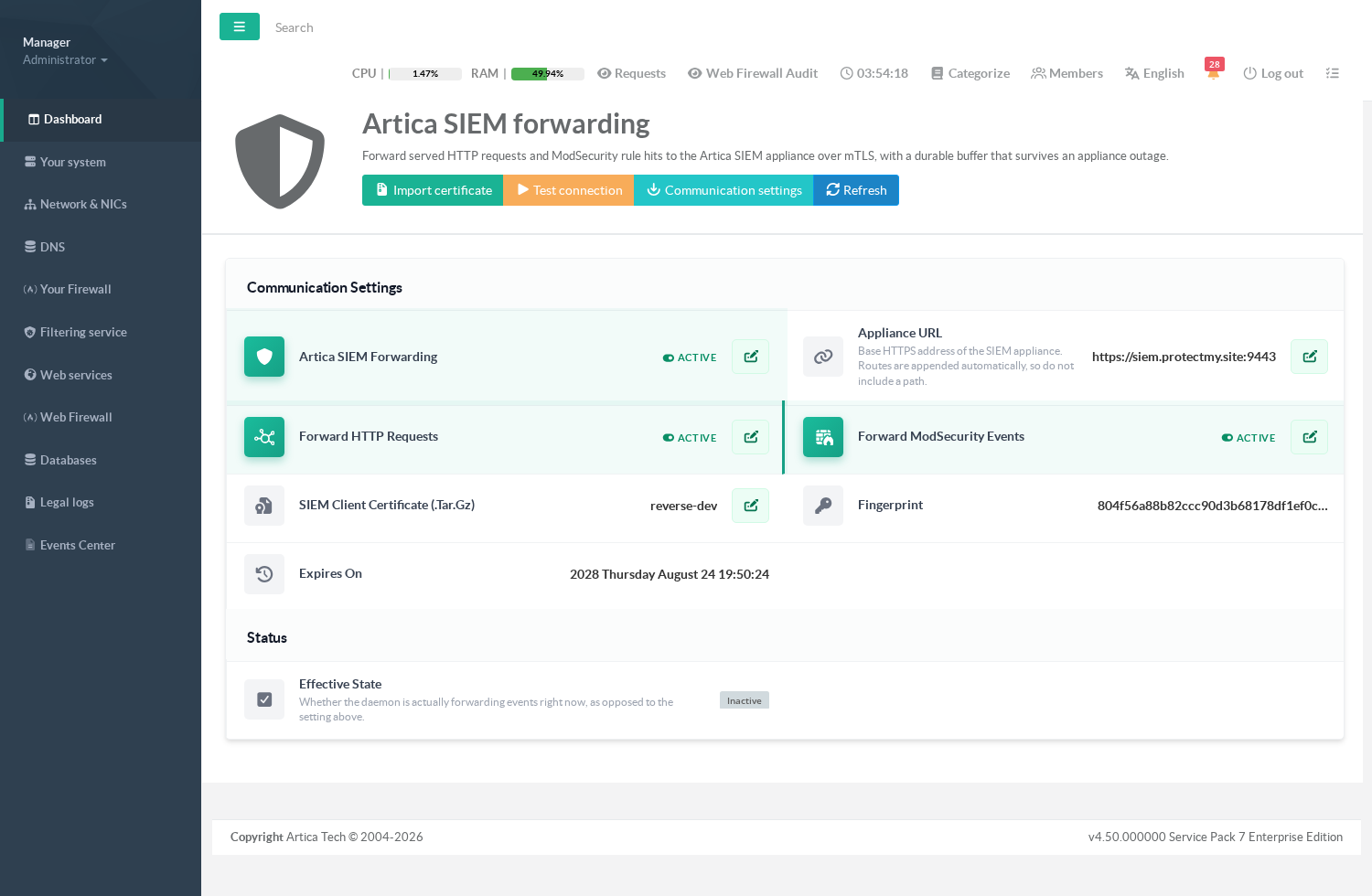Click the Effective State checkmark icon

coord(264,699)
